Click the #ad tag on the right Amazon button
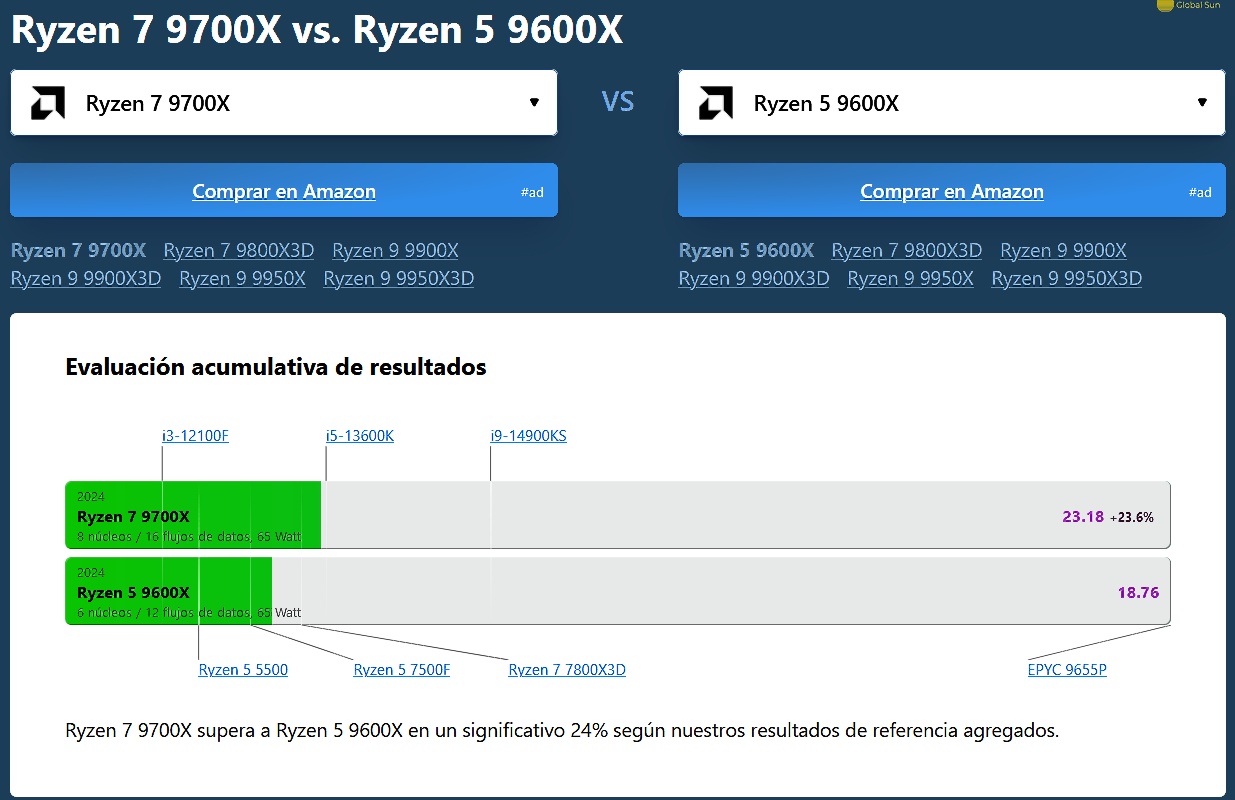The height and width of the screenshot is (800, 1235). pos(1200,192)
